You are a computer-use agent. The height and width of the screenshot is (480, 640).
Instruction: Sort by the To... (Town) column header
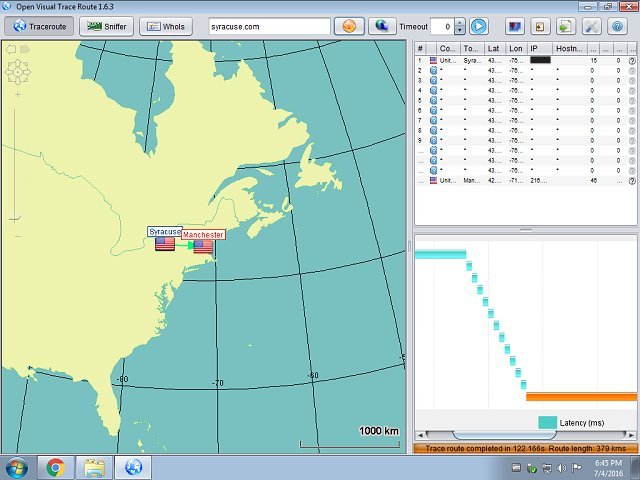471,49
